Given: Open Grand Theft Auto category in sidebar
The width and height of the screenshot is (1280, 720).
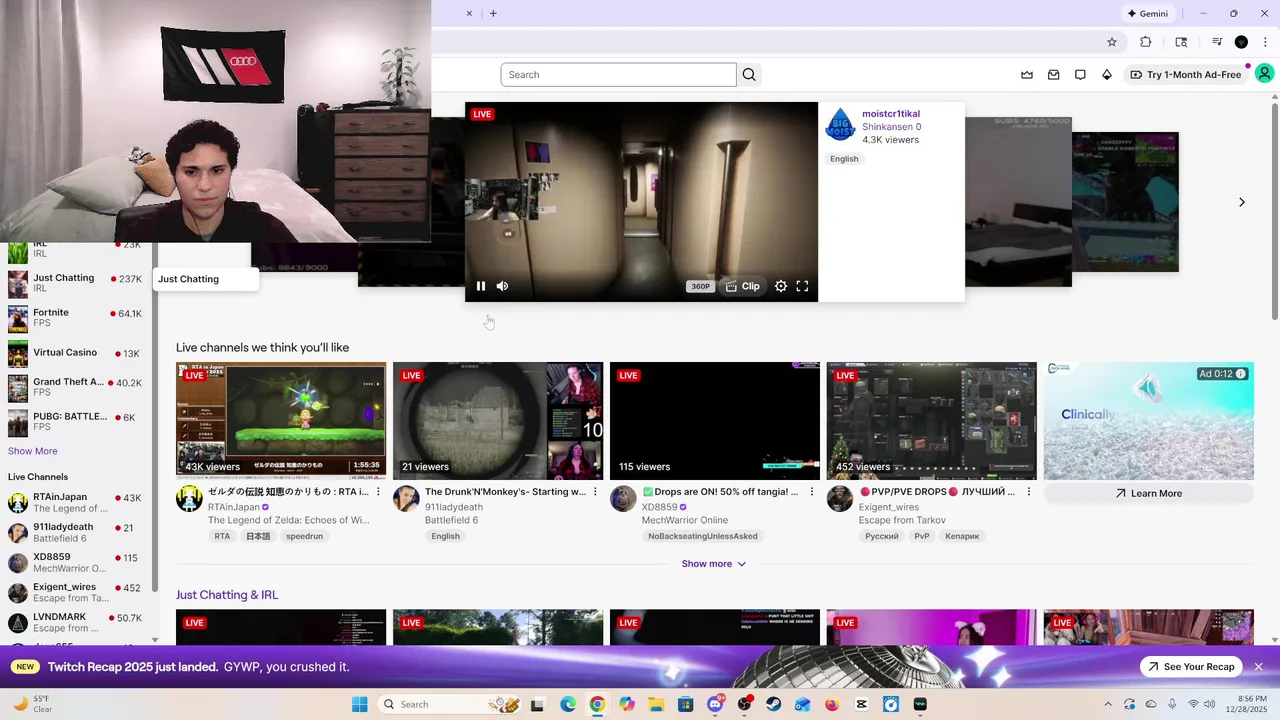Looking at the screenshot, I should click(x=75, y=387).
